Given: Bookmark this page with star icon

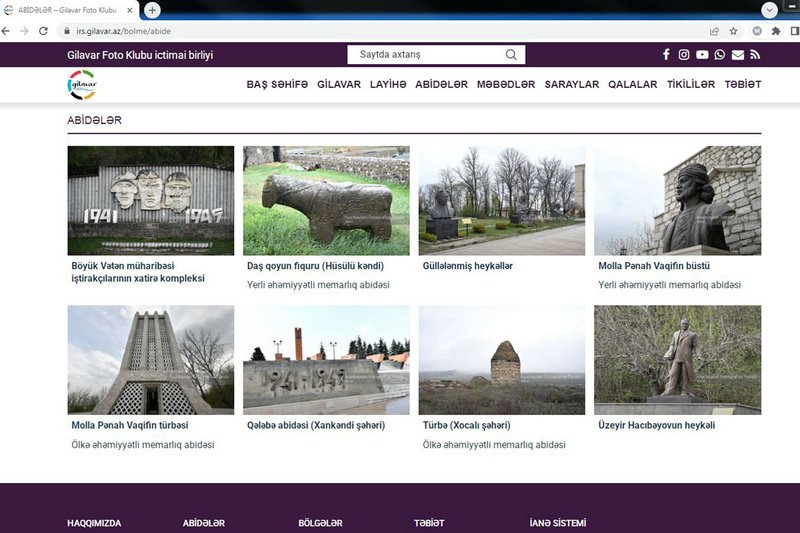Looking at the screenshot, I should tap(734, 31).
